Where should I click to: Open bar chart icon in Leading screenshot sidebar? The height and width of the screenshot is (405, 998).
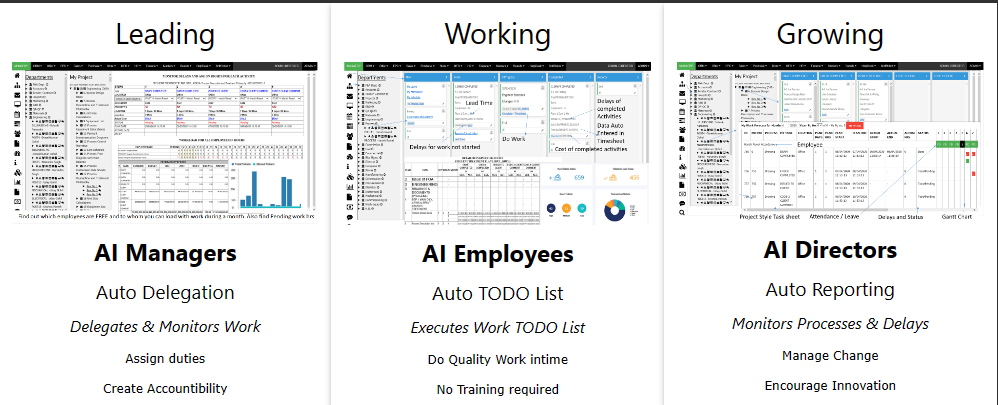pos(17,181)
